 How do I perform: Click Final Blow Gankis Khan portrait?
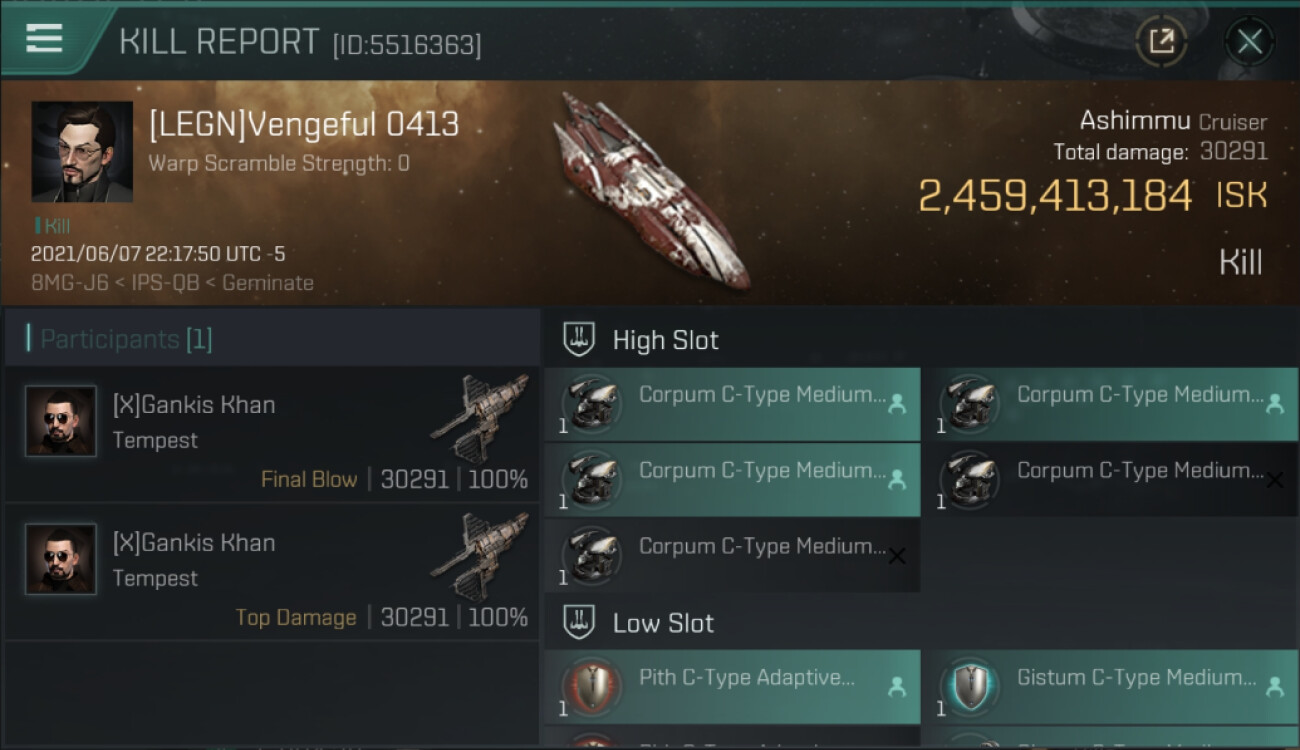tap(61, 422)
